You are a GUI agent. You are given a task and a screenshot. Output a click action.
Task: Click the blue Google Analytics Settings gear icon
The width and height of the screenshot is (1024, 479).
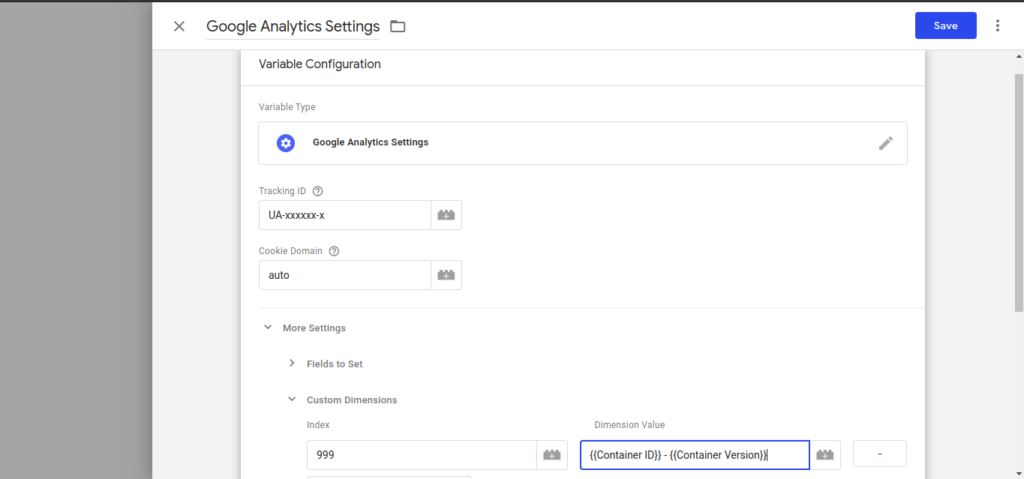(285, 143)
